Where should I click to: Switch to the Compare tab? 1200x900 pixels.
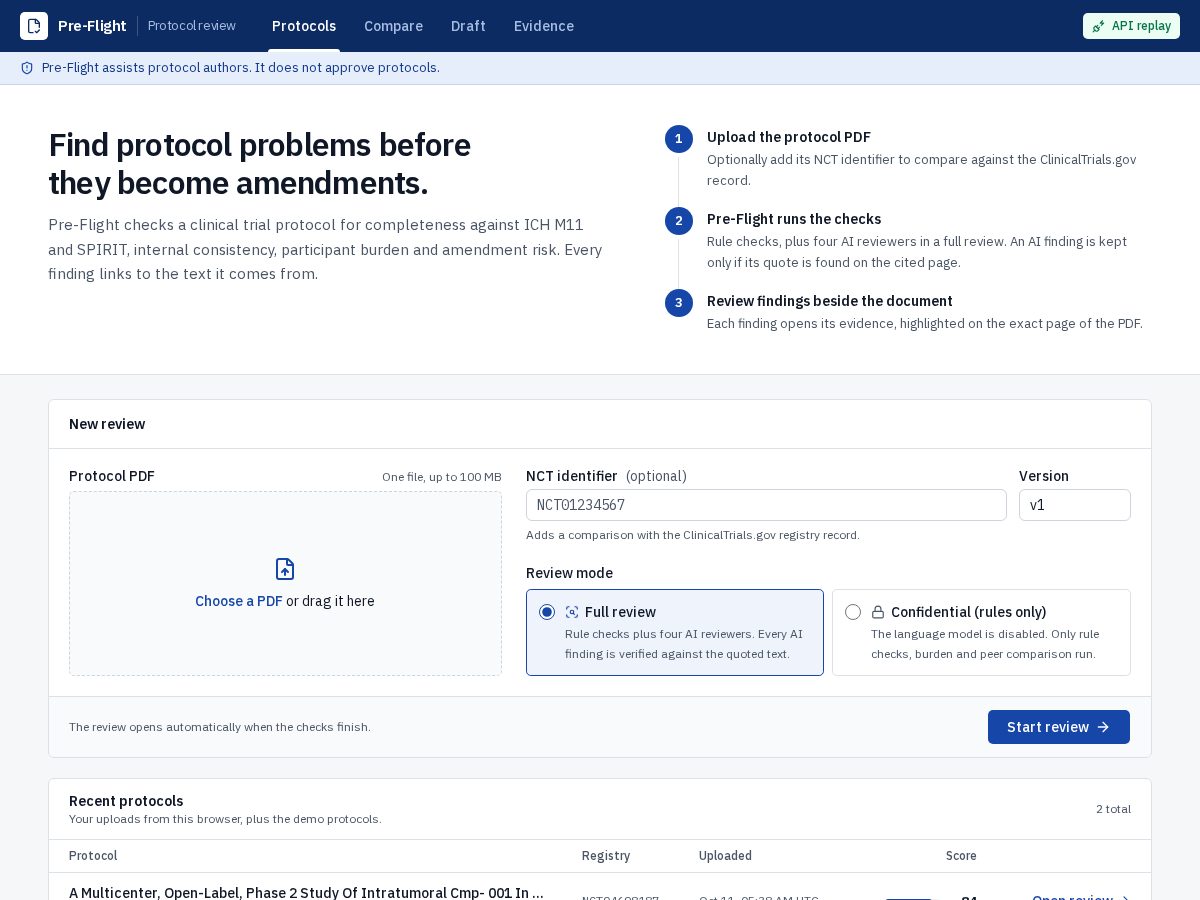point(393,26)
